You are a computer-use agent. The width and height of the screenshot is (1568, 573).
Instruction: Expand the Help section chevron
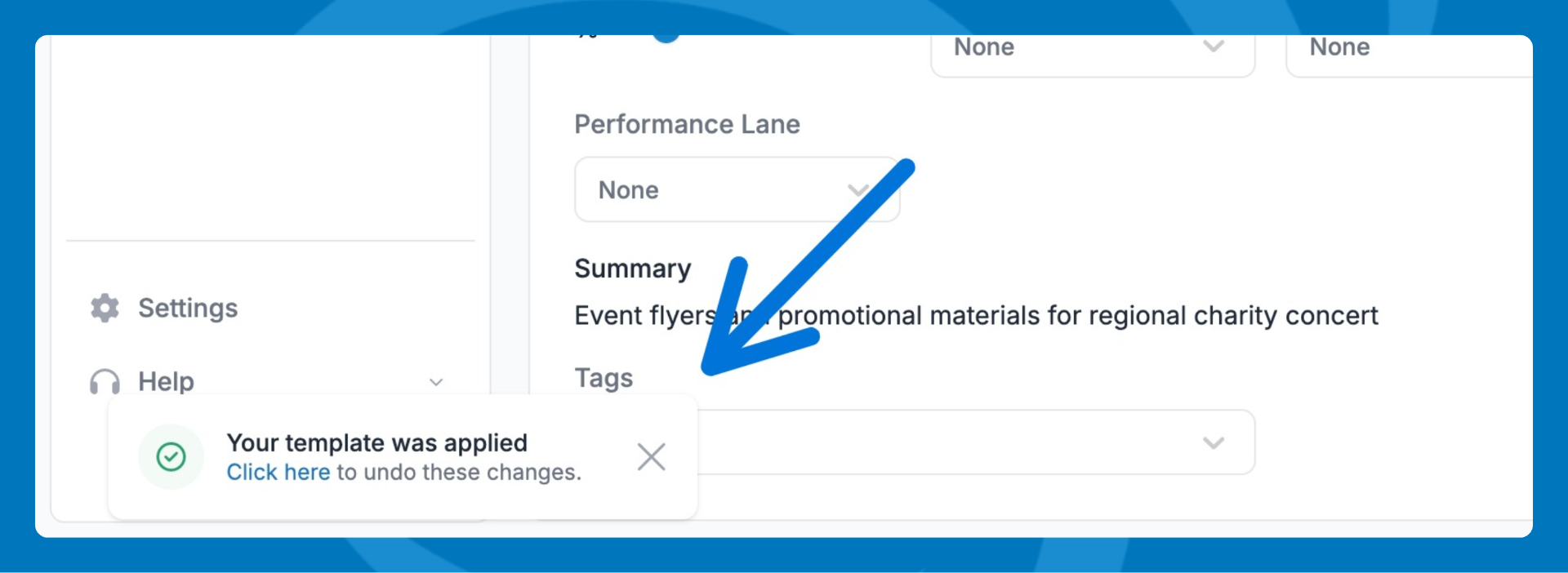coord(436,382)
